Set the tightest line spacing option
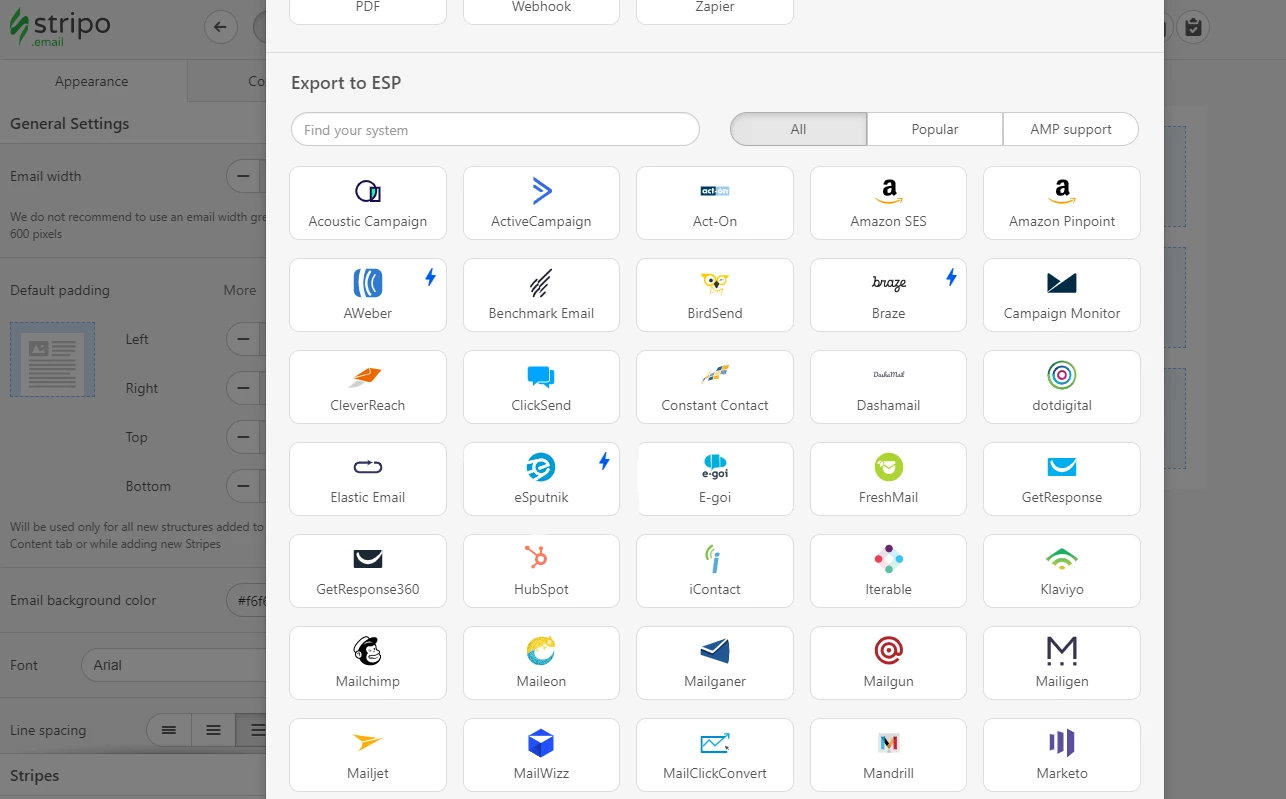The height and width of the screenshot is (799, 1286). tap(169, 730)
